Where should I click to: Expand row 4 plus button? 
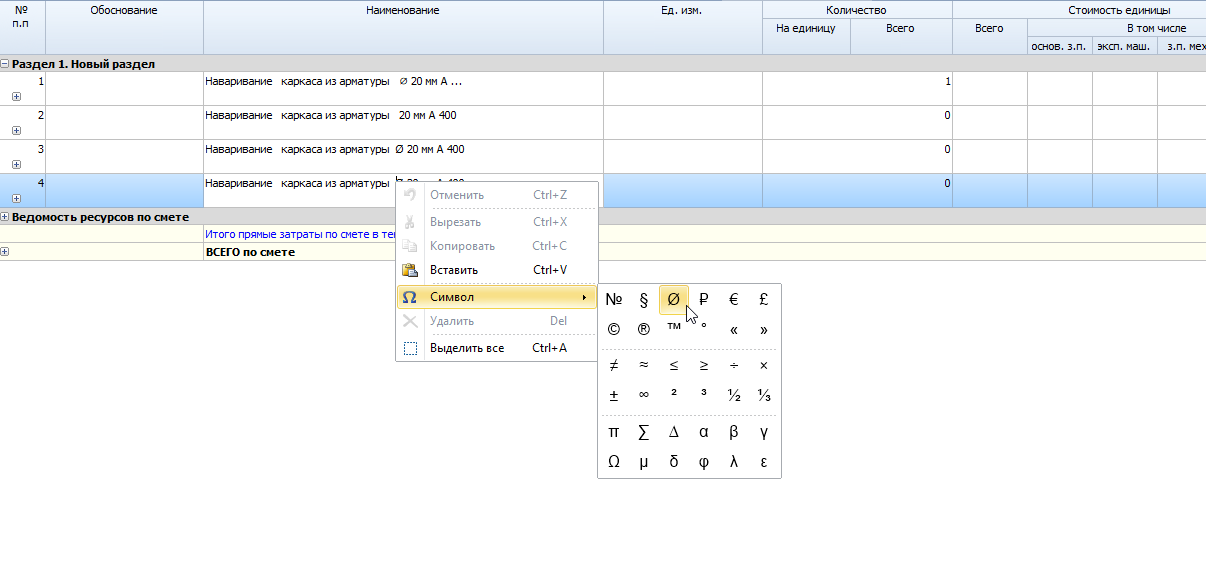[16, 199]
